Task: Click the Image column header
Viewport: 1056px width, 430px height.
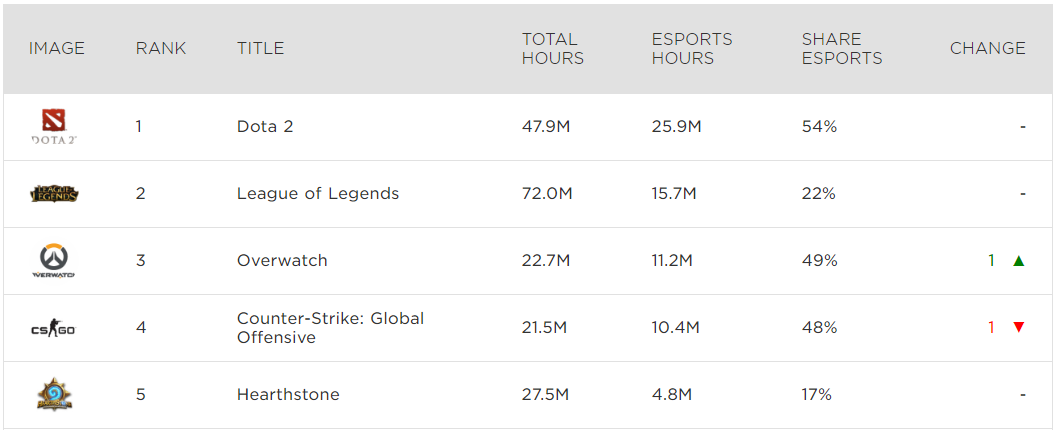Action: point(57,48)
